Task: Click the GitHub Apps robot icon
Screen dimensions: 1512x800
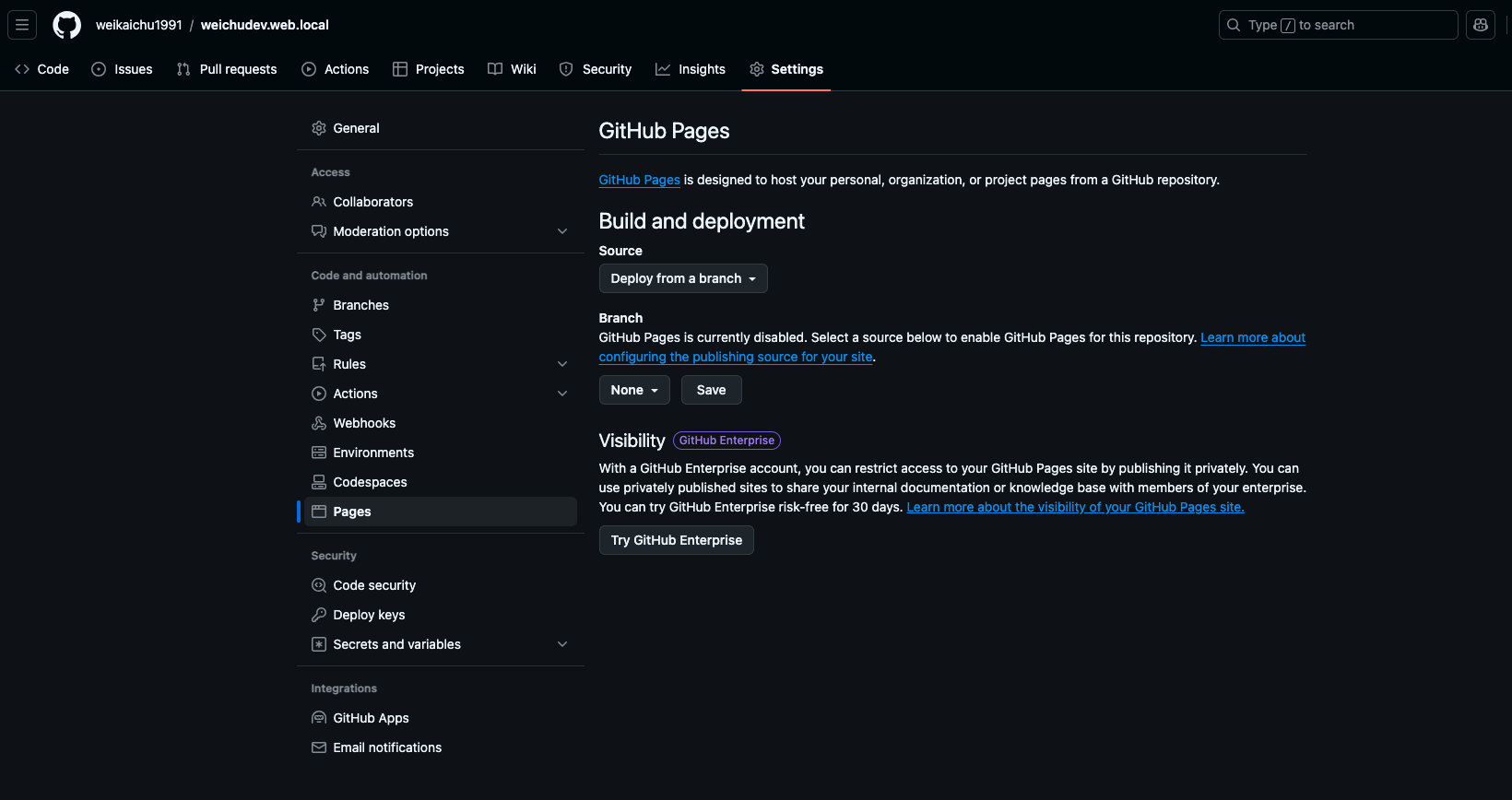Action: pos(319,718)
